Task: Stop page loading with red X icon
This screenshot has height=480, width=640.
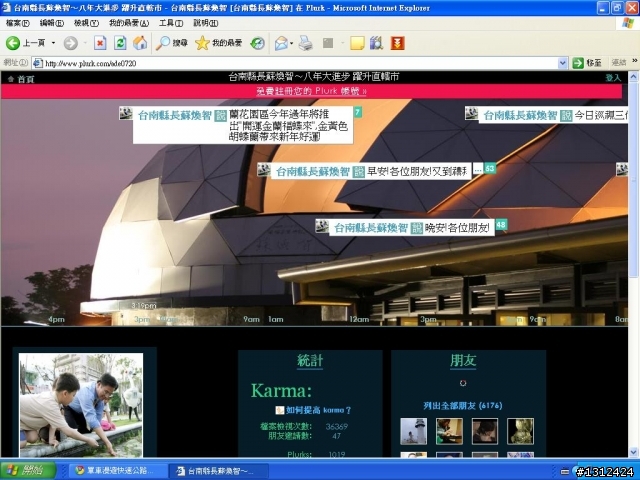Action: [x=100, y=43]
